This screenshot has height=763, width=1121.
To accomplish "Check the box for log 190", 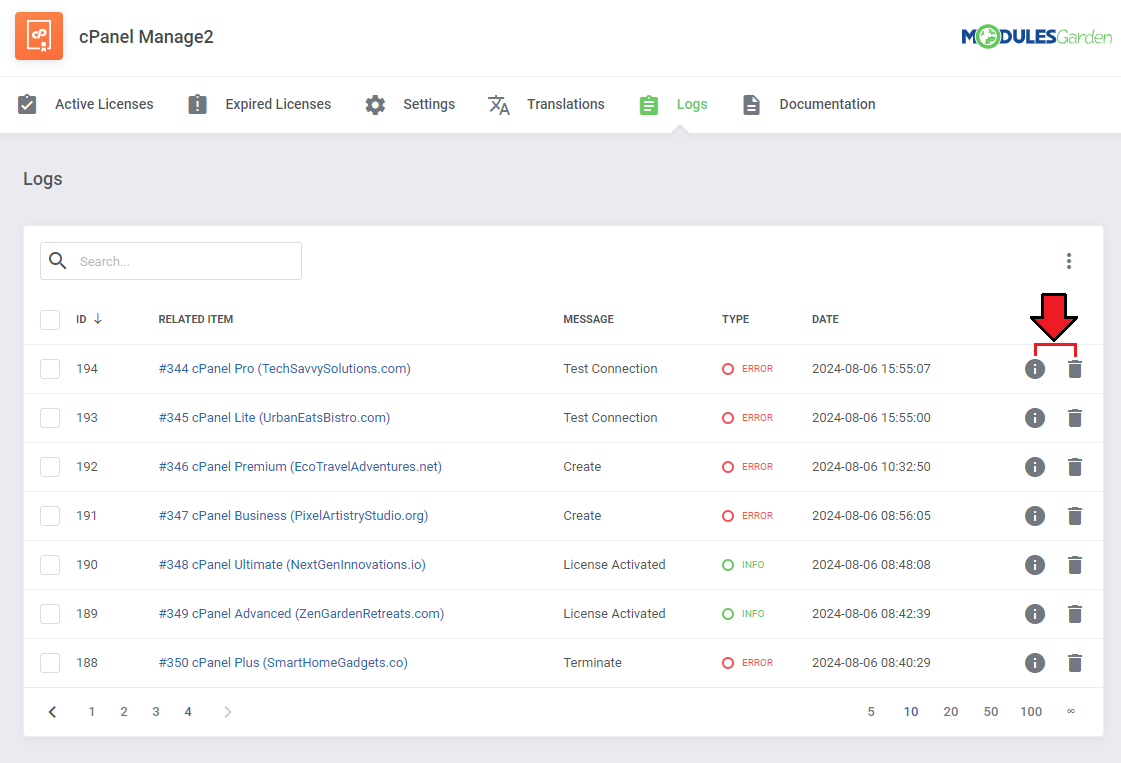I will (x=50, y=565).
